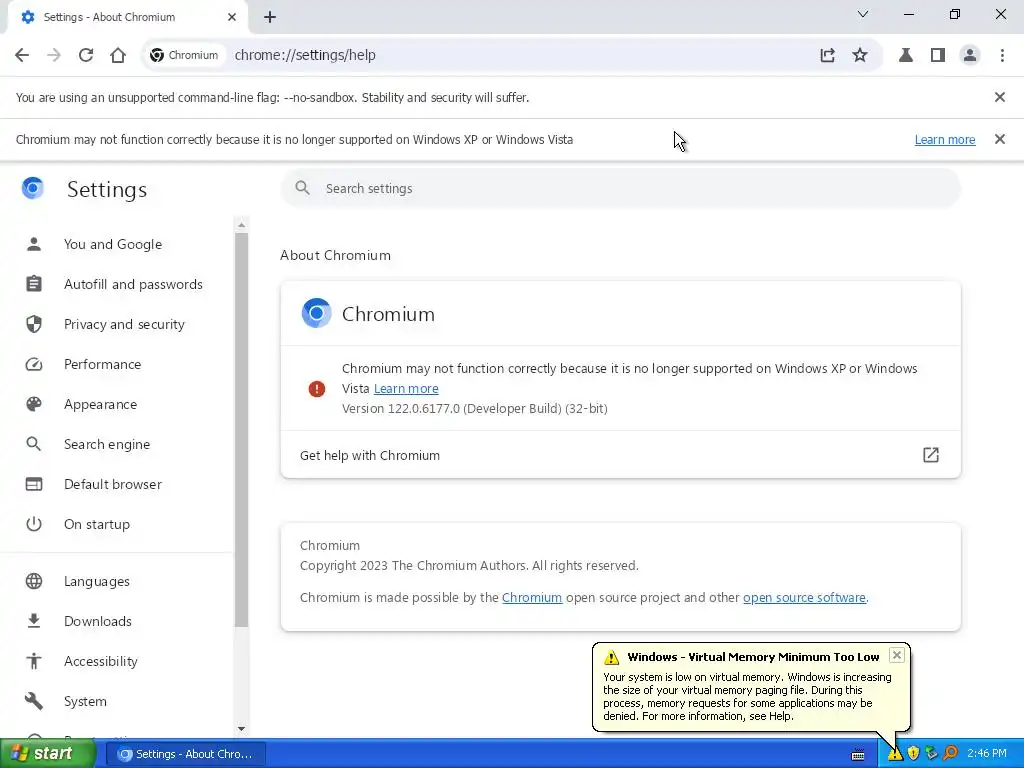Image resolution: width=1024 pixels, height=768 pixels.
Task: Click sidebar scrollbar down arrow
Action: [x=242, y=728]
